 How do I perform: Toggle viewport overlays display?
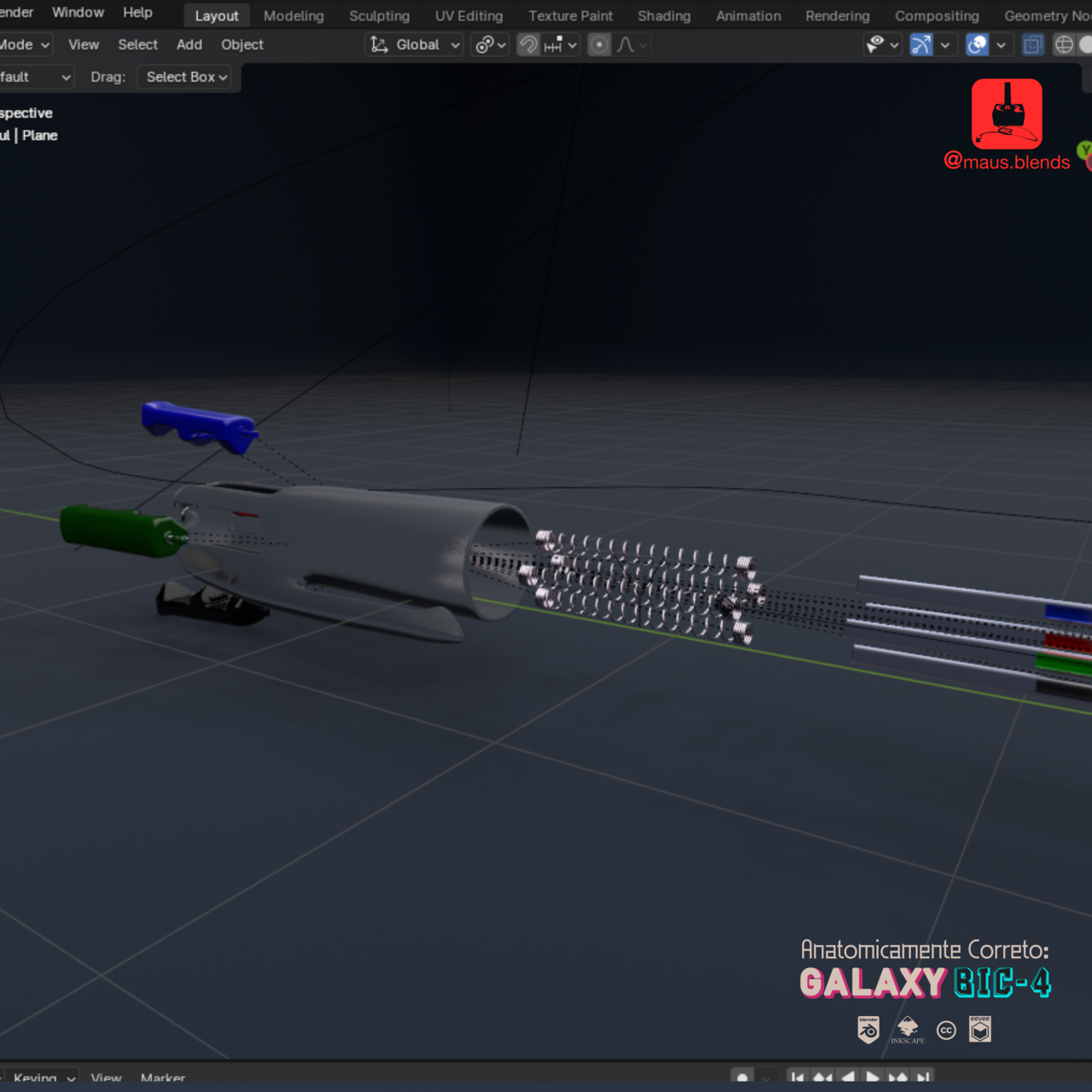coord(978,44)
